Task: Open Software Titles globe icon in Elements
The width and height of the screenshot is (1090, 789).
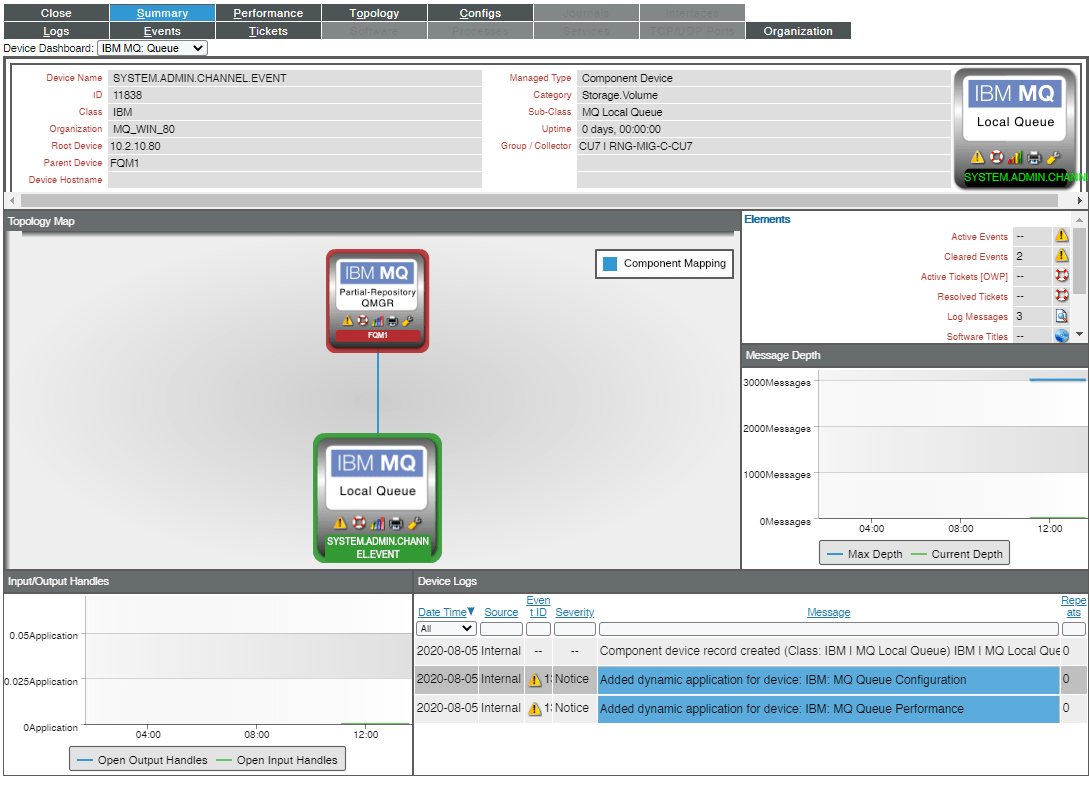Action: click(1061, 336)
